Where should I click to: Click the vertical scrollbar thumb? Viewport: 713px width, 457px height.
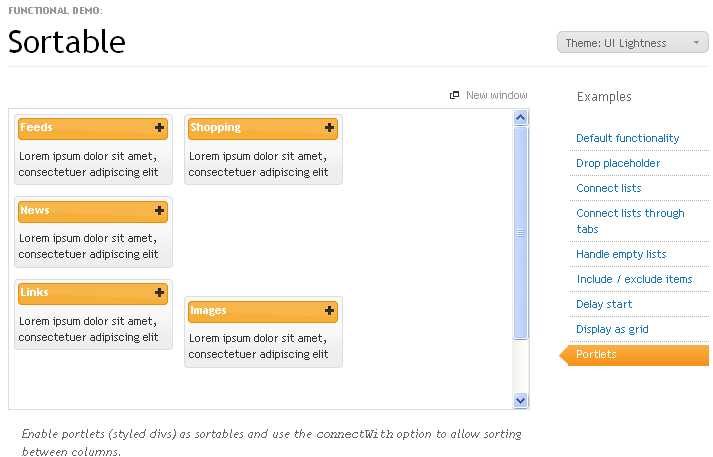click(520, 232)
